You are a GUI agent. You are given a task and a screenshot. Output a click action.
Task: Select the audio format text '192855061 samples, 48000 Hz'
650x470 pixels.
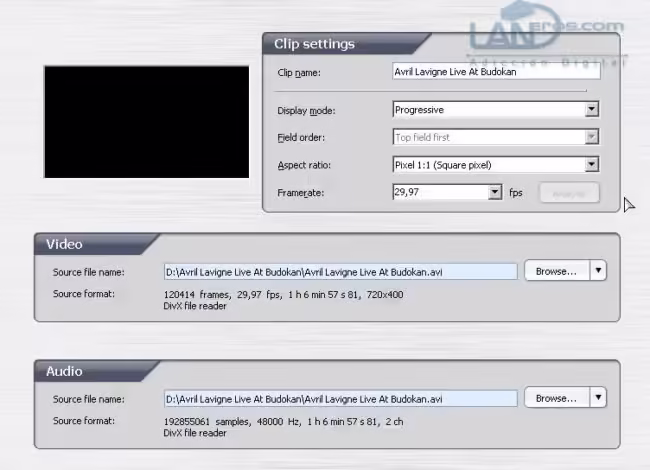tap(232, 422)
